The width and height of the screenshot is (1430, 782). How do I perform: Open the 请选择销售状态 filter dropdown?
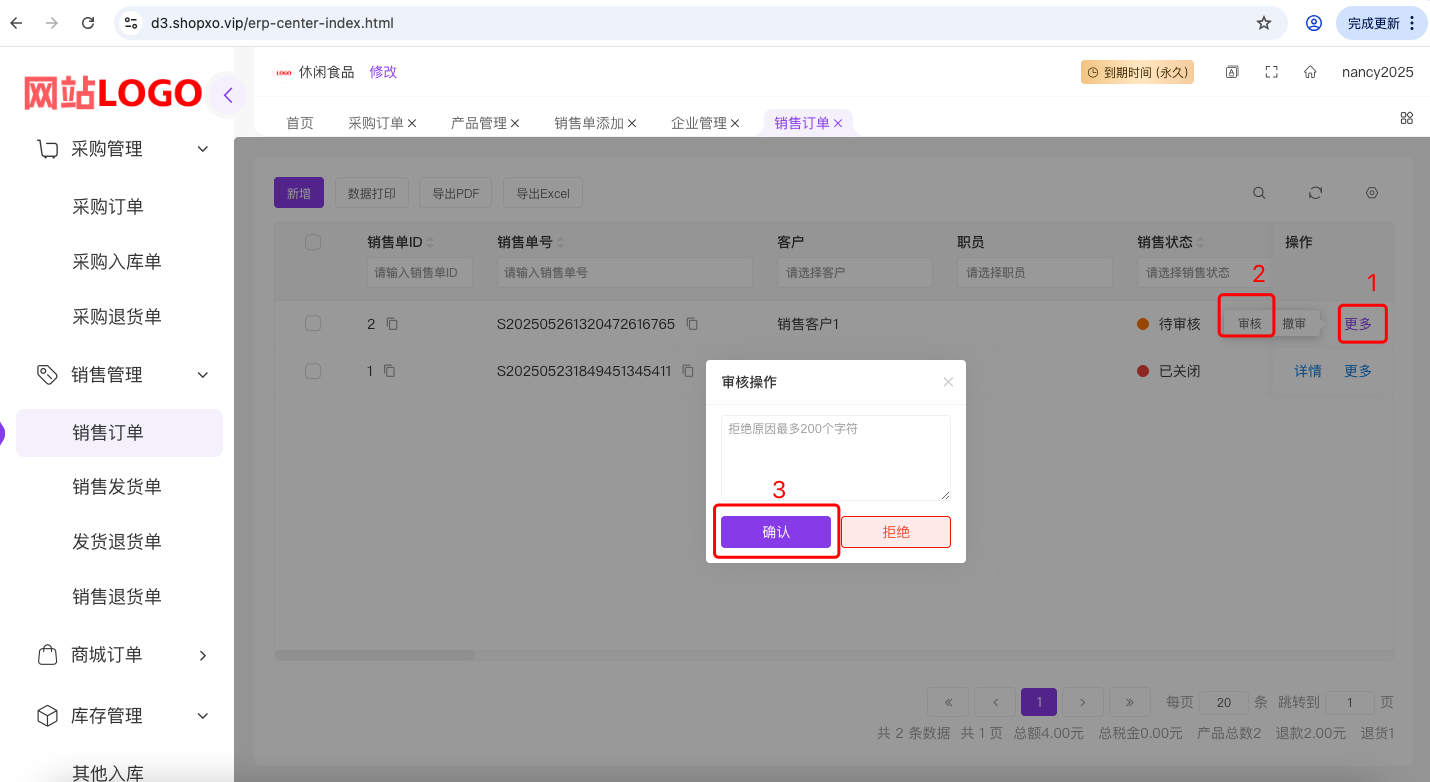[x=1202, y=272]
